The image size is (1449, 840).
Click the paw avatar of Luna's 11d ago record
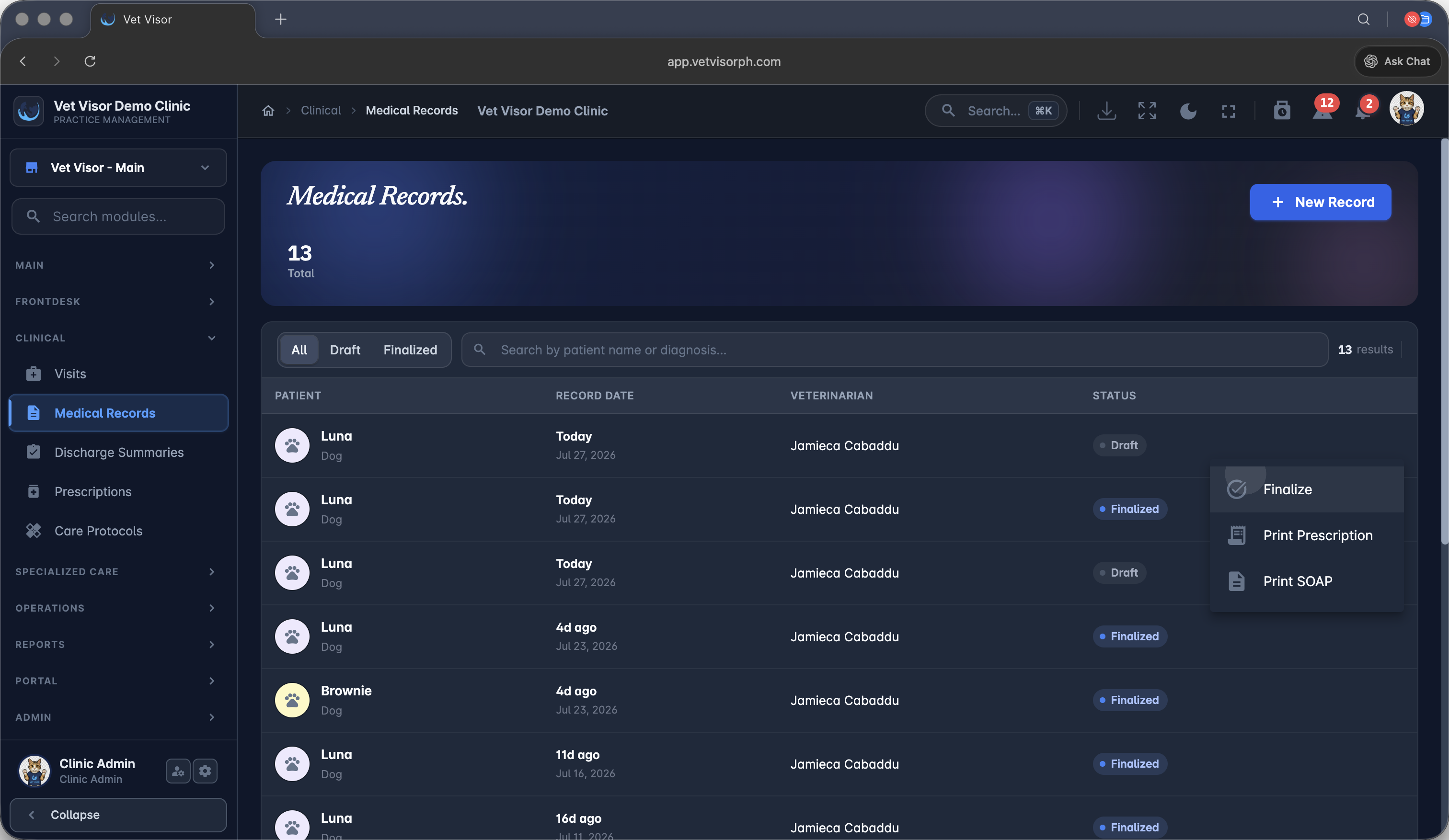[292, 763]
